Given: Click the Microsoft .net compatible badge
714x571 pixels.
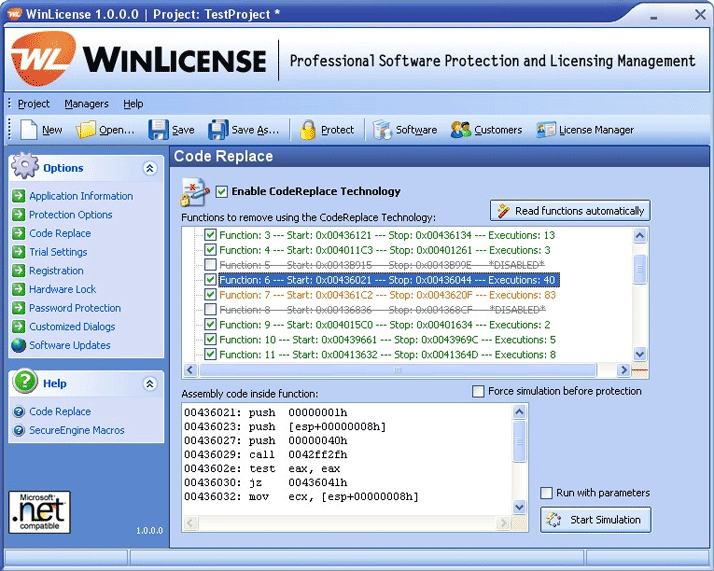Looking at the screenshot, I should pyautogui.click(x=40, y=512).
